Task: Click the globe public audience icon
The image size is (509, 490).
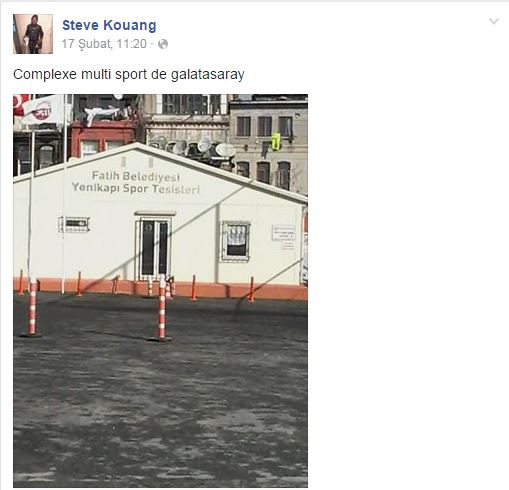Action: coord(163,44)
